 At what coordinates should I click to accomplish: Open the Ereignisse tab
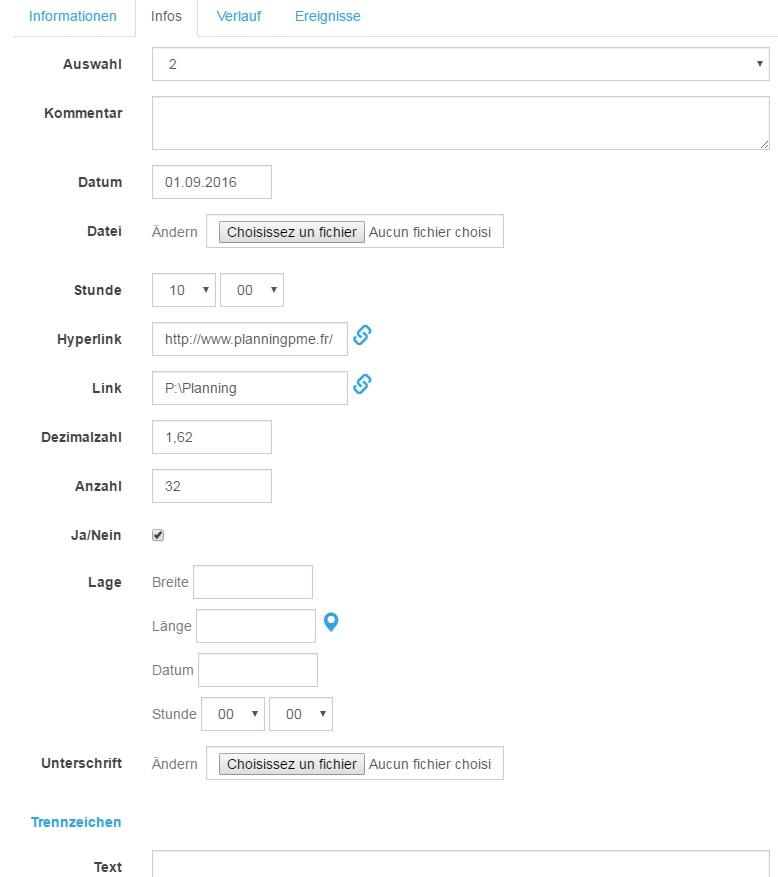pos(328,17)
